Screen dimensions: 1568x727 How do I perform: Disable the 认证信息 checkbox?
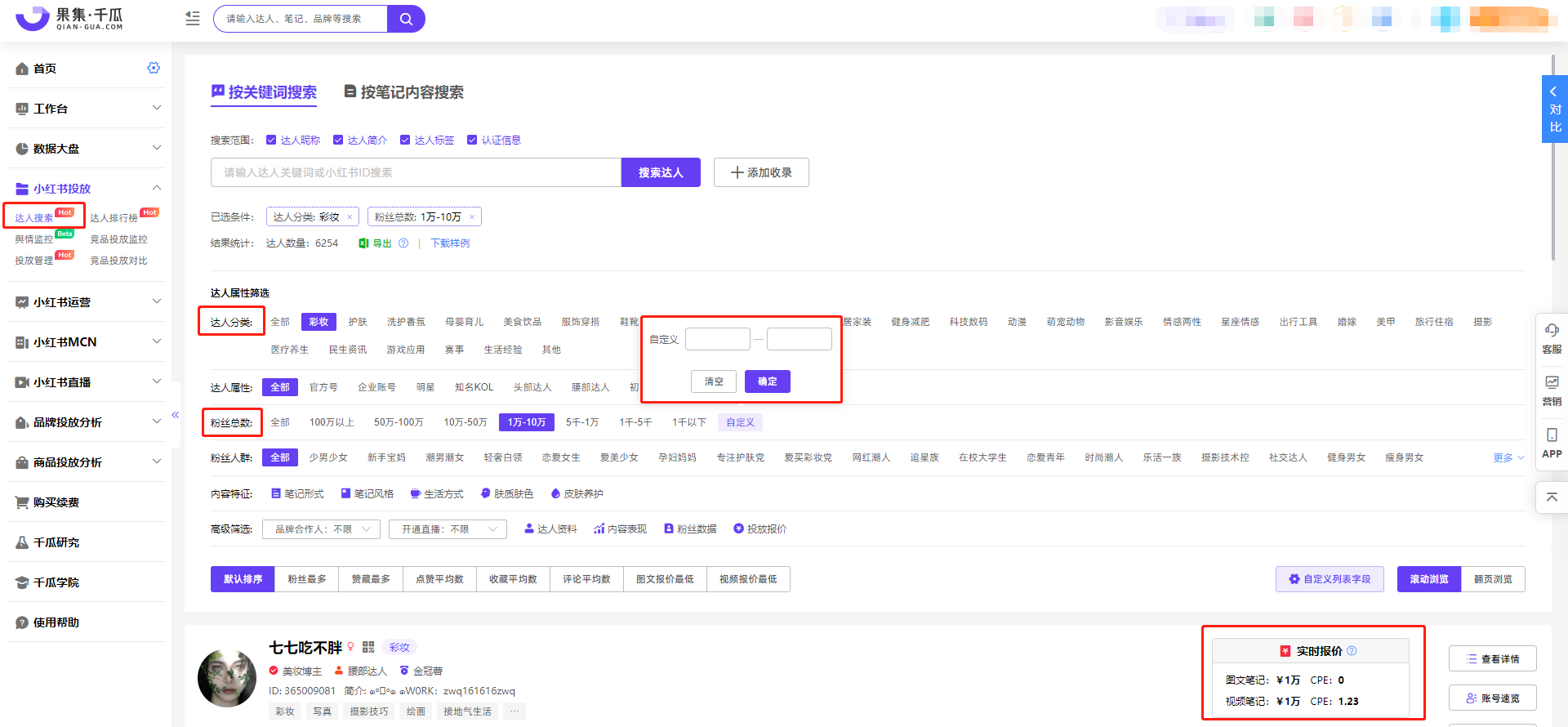pyautogui.click(x=472, y=140)
